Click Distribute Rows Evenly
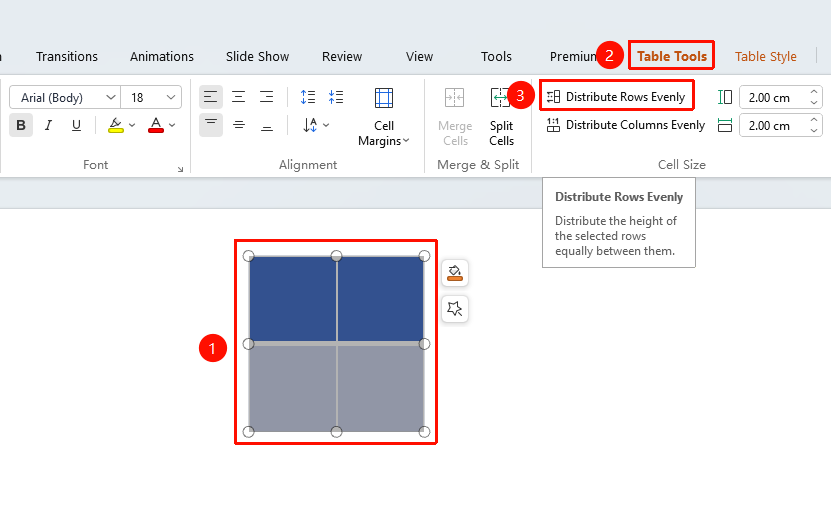This screenshot has width=831, height=510. click(x=616, y=96)
